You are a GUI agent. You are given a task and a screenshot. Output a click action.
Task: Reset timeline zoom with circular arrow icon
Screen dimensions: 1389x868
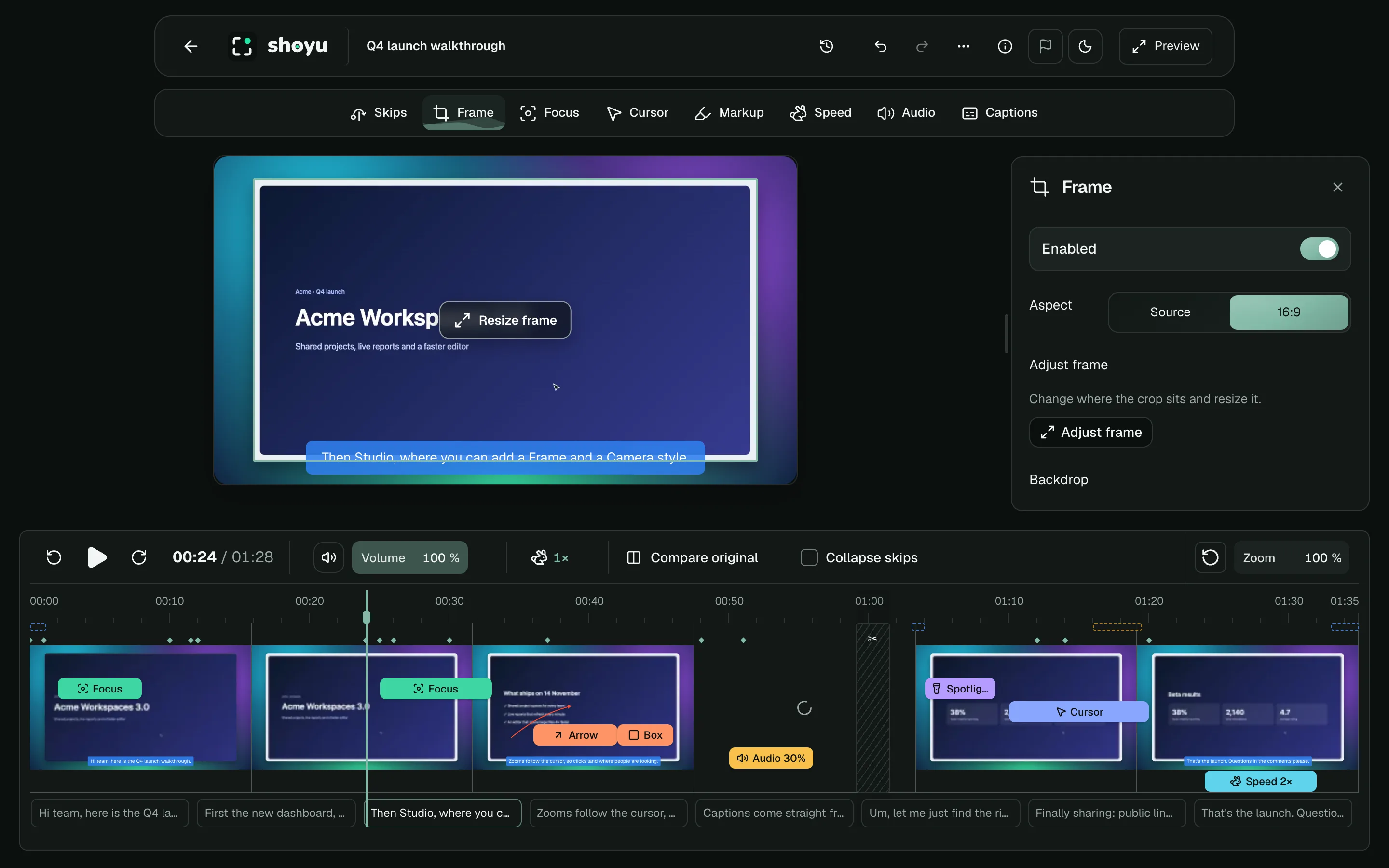pyautogui.click(x=1210, y=557)
